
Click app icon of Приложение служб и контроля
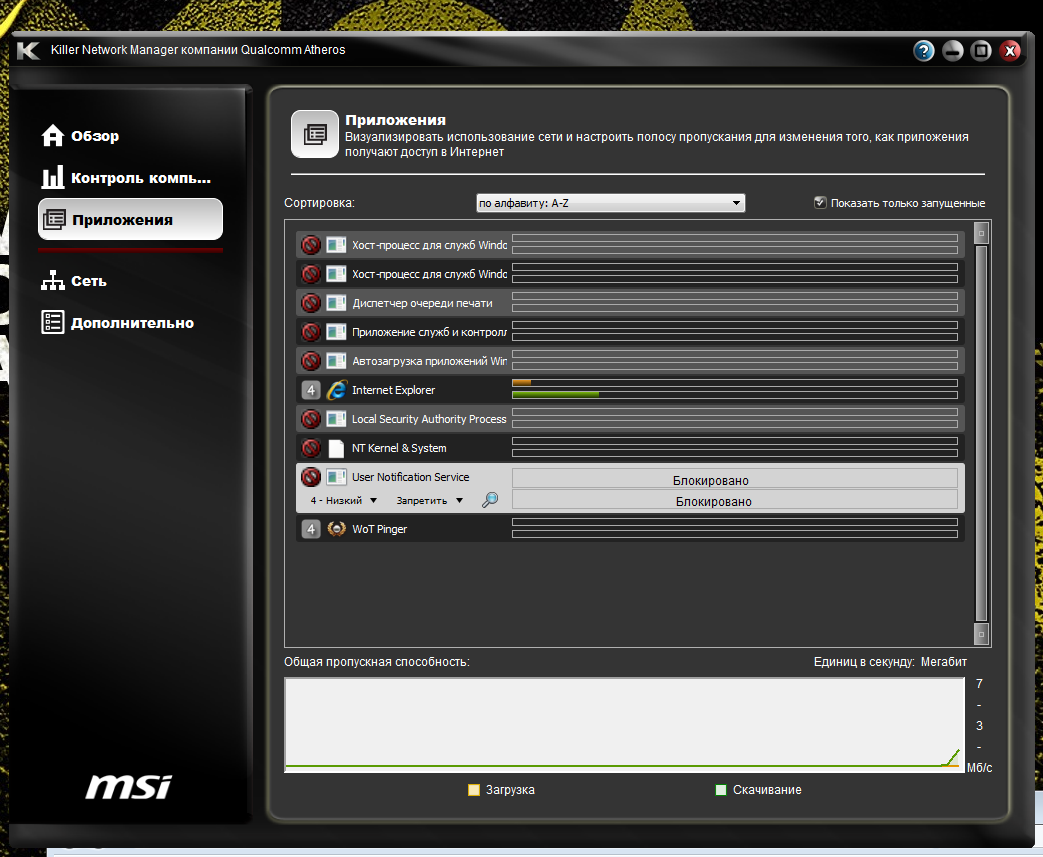click(336, 331)
